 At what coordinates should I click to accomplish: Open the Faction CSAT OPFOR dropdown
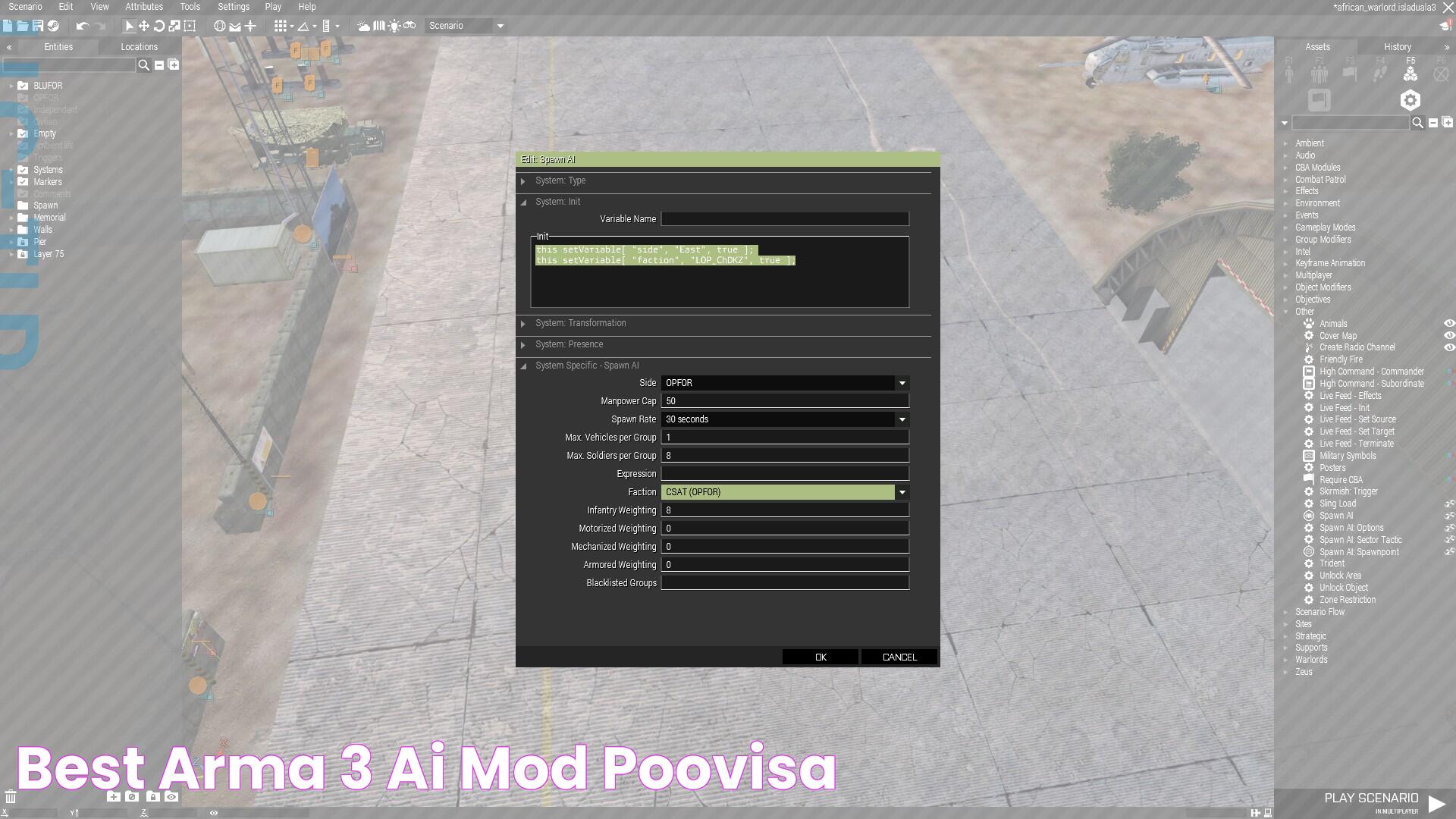click(x=901, y=492)
